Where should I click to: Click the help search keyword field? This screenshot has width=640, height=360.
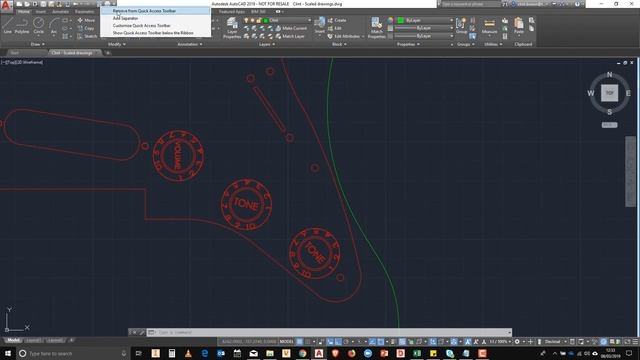click(x=470, y=4)
